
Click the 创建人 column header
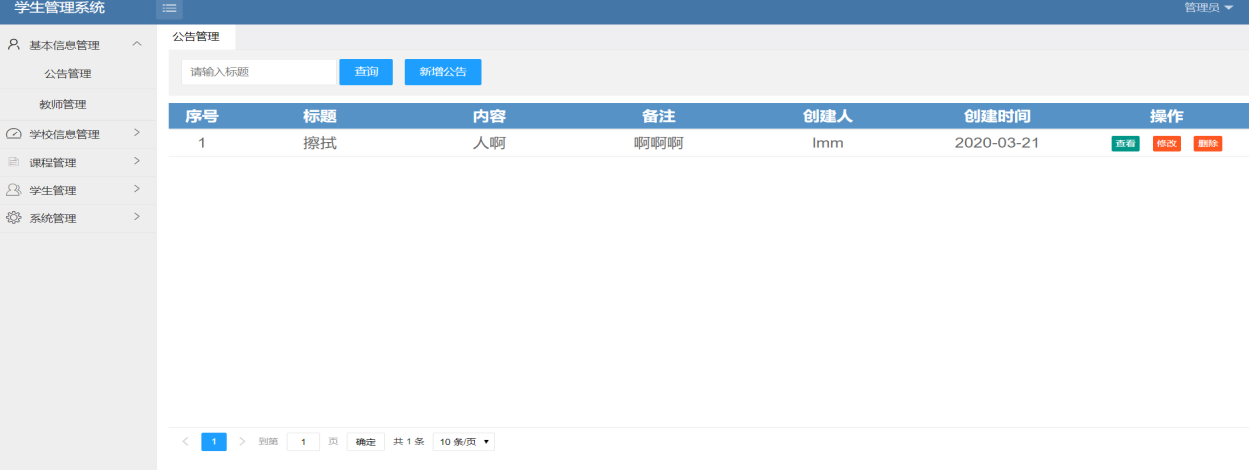pos(828,116)
